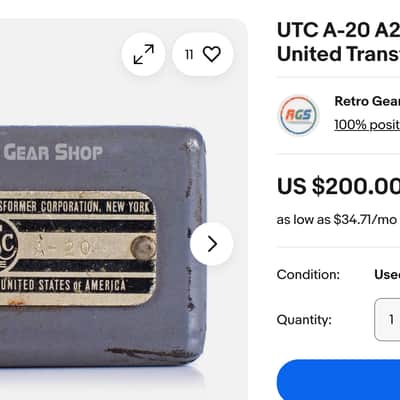This screenshot has width=400, height=400.
Task: Select the UTC A-20 listing title
Action: tap(338, 42)
